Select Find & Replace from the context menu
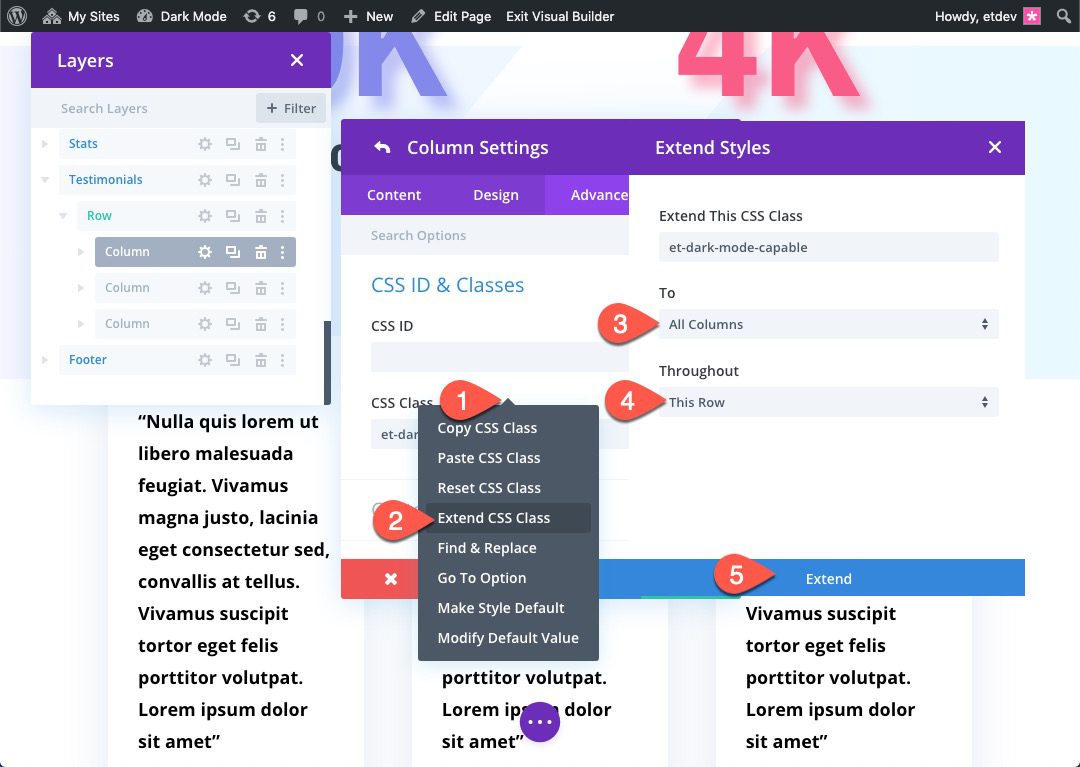This screenshot has height=767, width=1080. tap(486, 547)
